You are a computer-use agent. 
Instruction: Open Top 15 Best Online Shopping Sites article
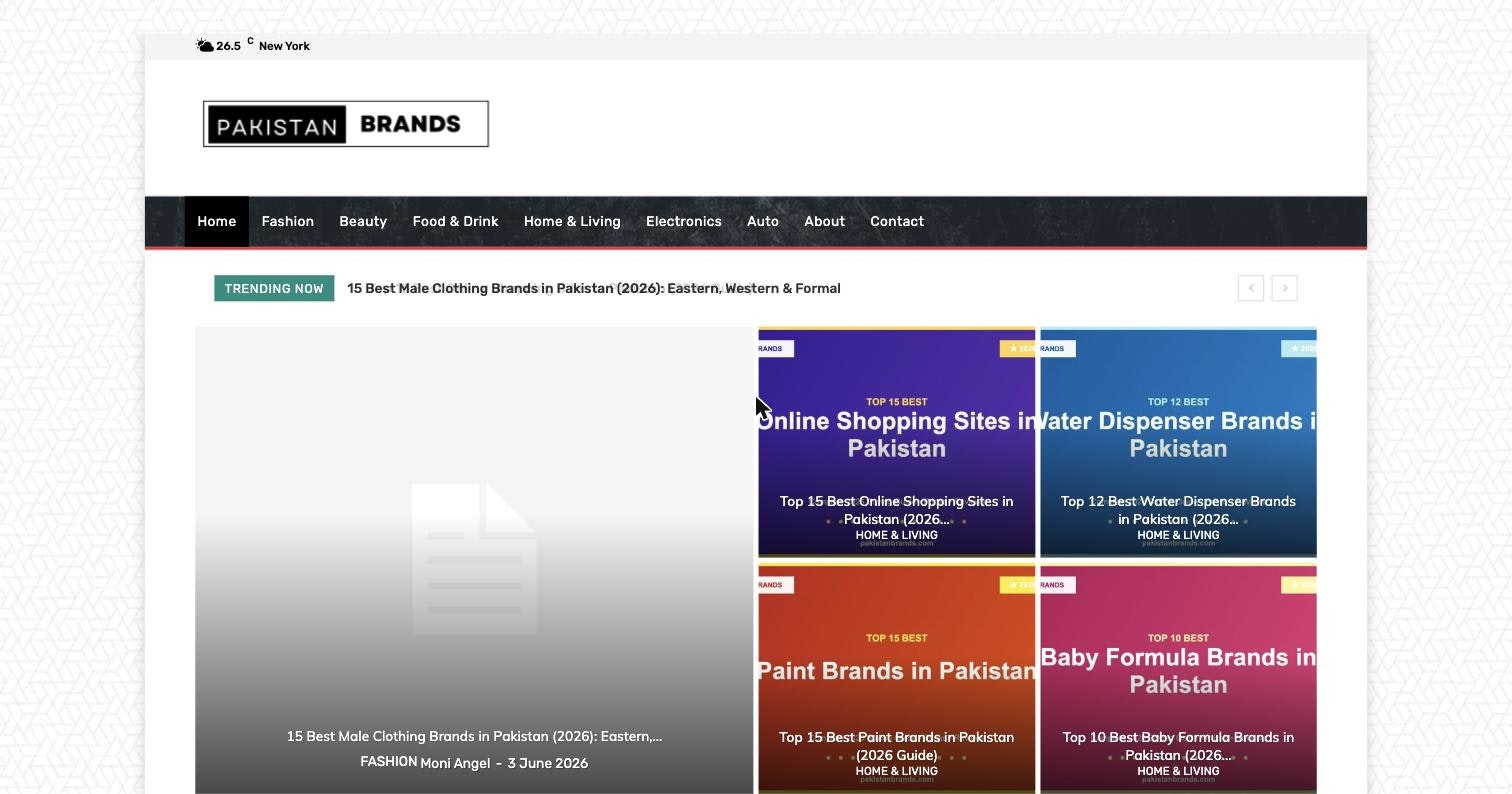(x=896, y=510)
